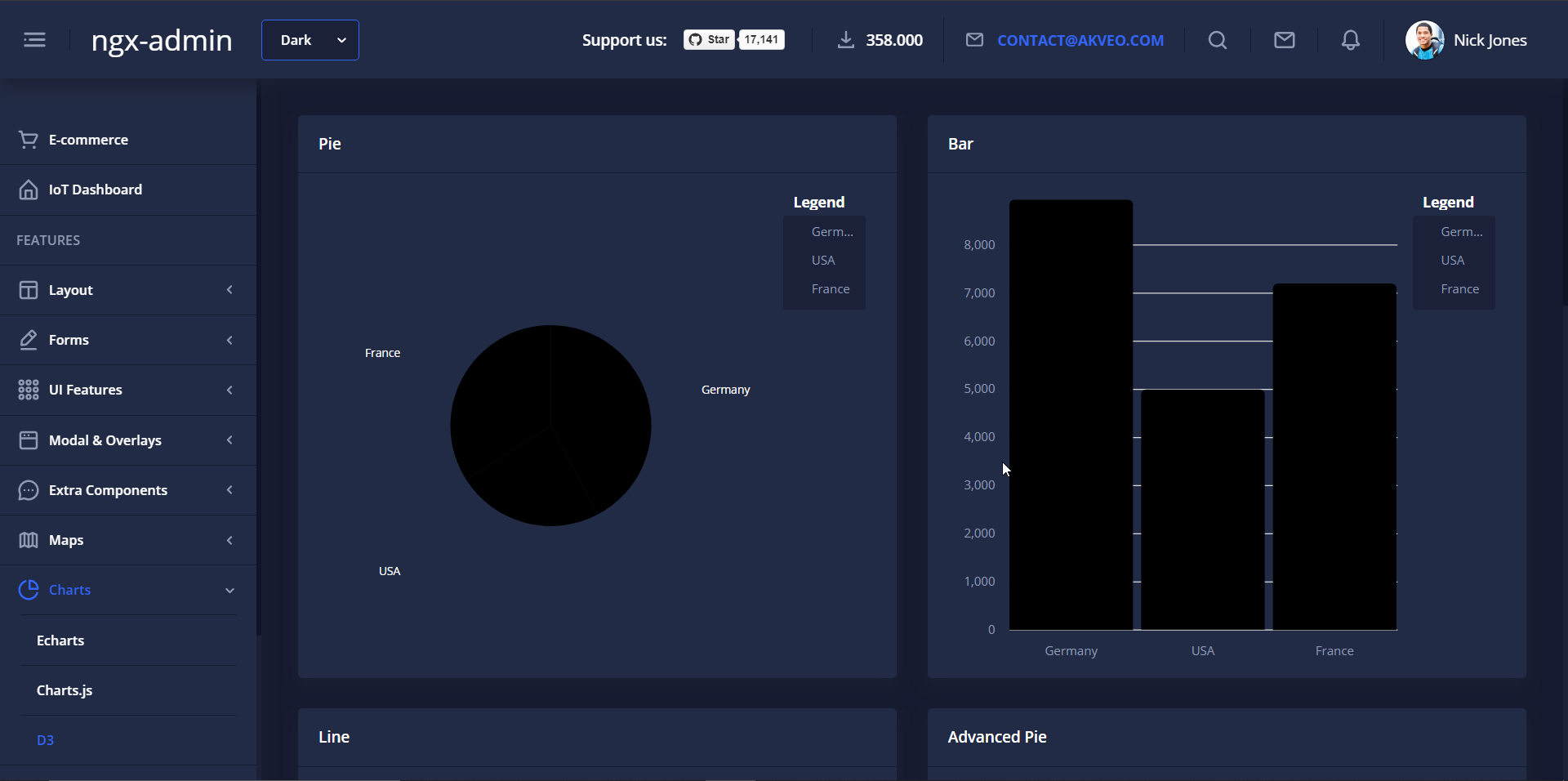Open the E-commerce menu item
Screen dimensions: 1568x781
[x=128, y=140]
